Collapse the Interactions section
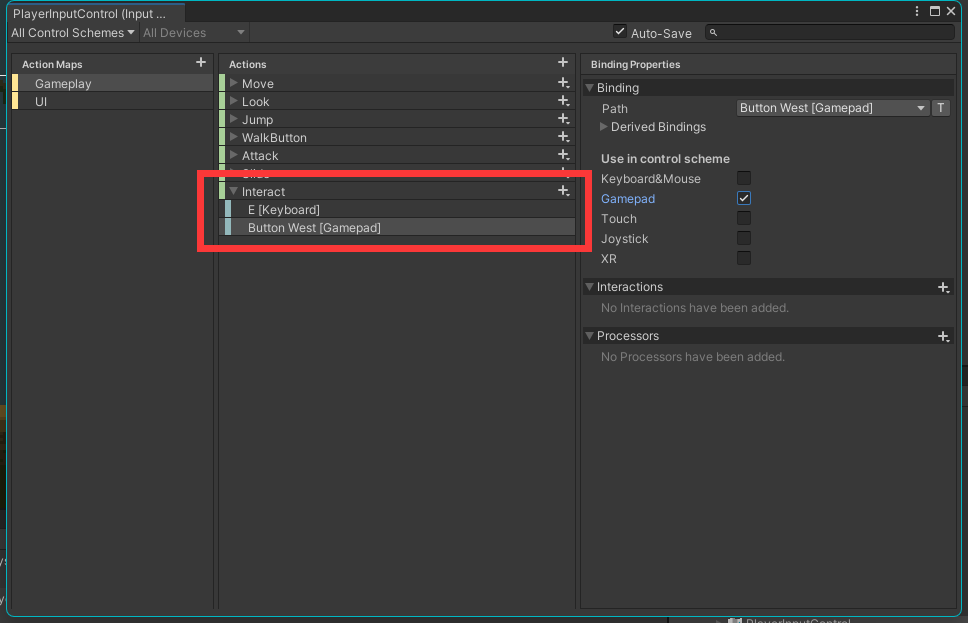 point(590,286)
